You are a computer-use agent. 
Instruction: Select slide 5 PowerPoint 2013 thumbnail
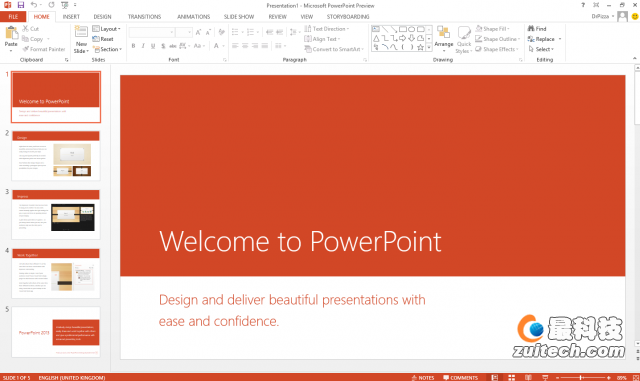(x=56, y=332)
